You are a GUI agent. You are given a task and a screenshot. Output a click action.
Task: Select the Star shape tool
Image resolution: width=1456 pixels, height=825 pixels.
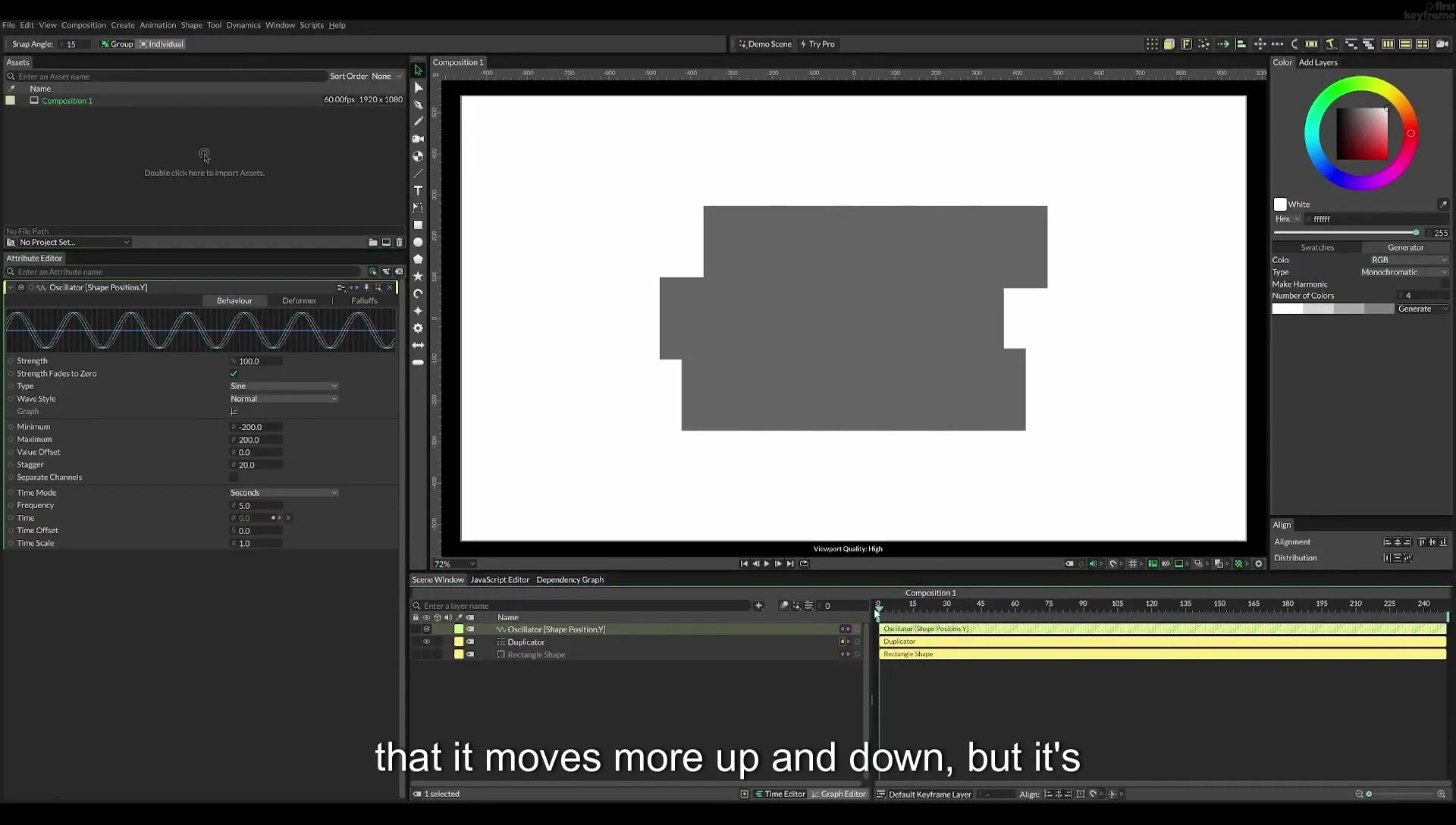tap(418, 277)
